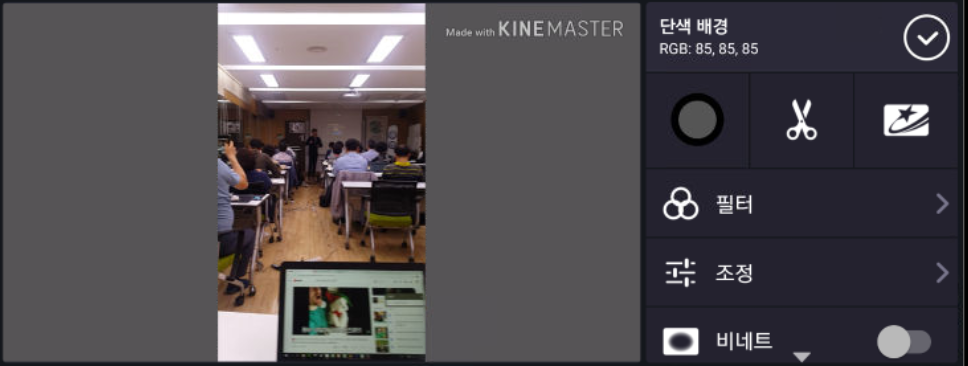
Task: Tap the three-circle filter icon
Action: click(x=680, y=204)
